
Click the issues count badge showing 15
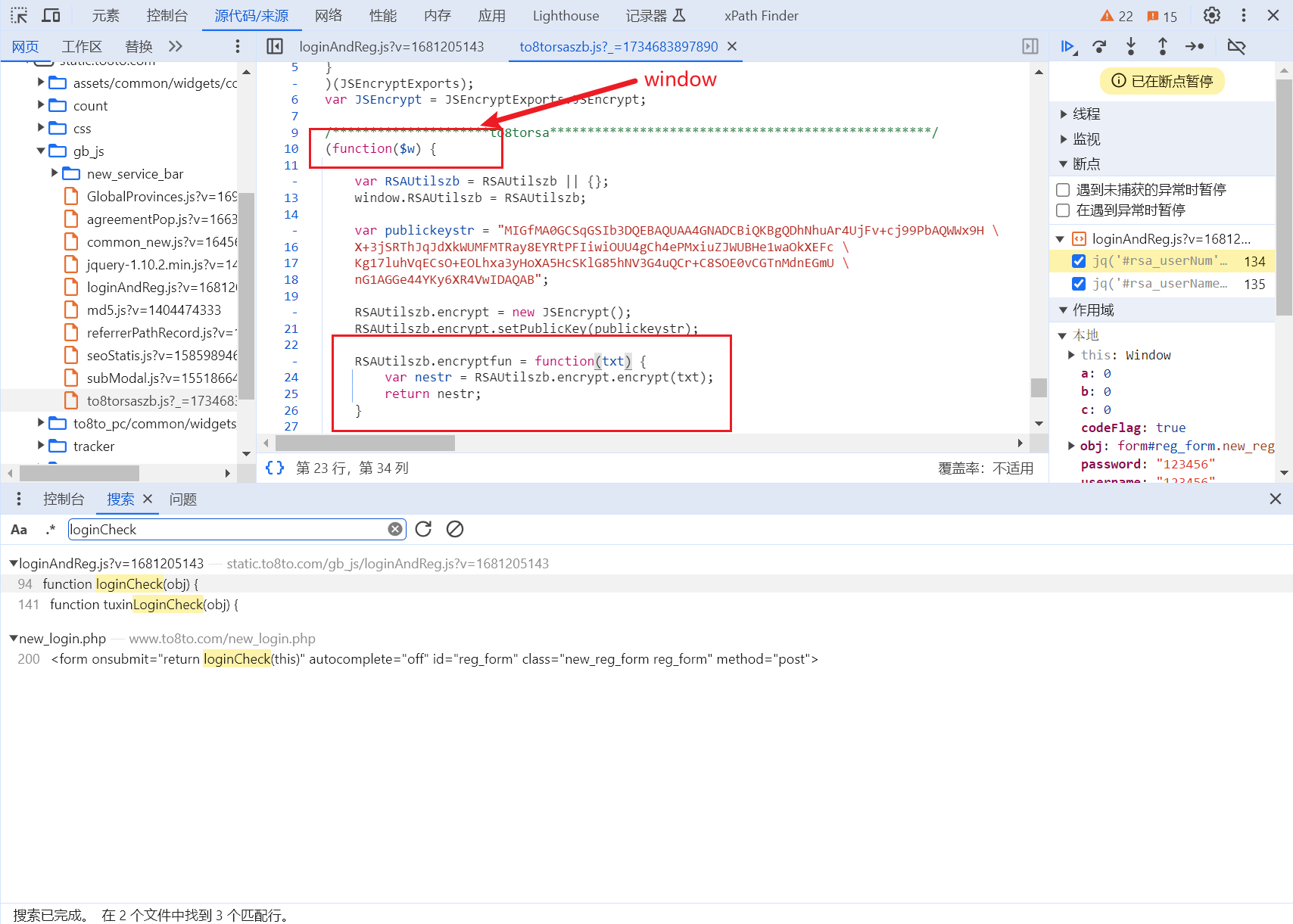[x=1162, y=16]
